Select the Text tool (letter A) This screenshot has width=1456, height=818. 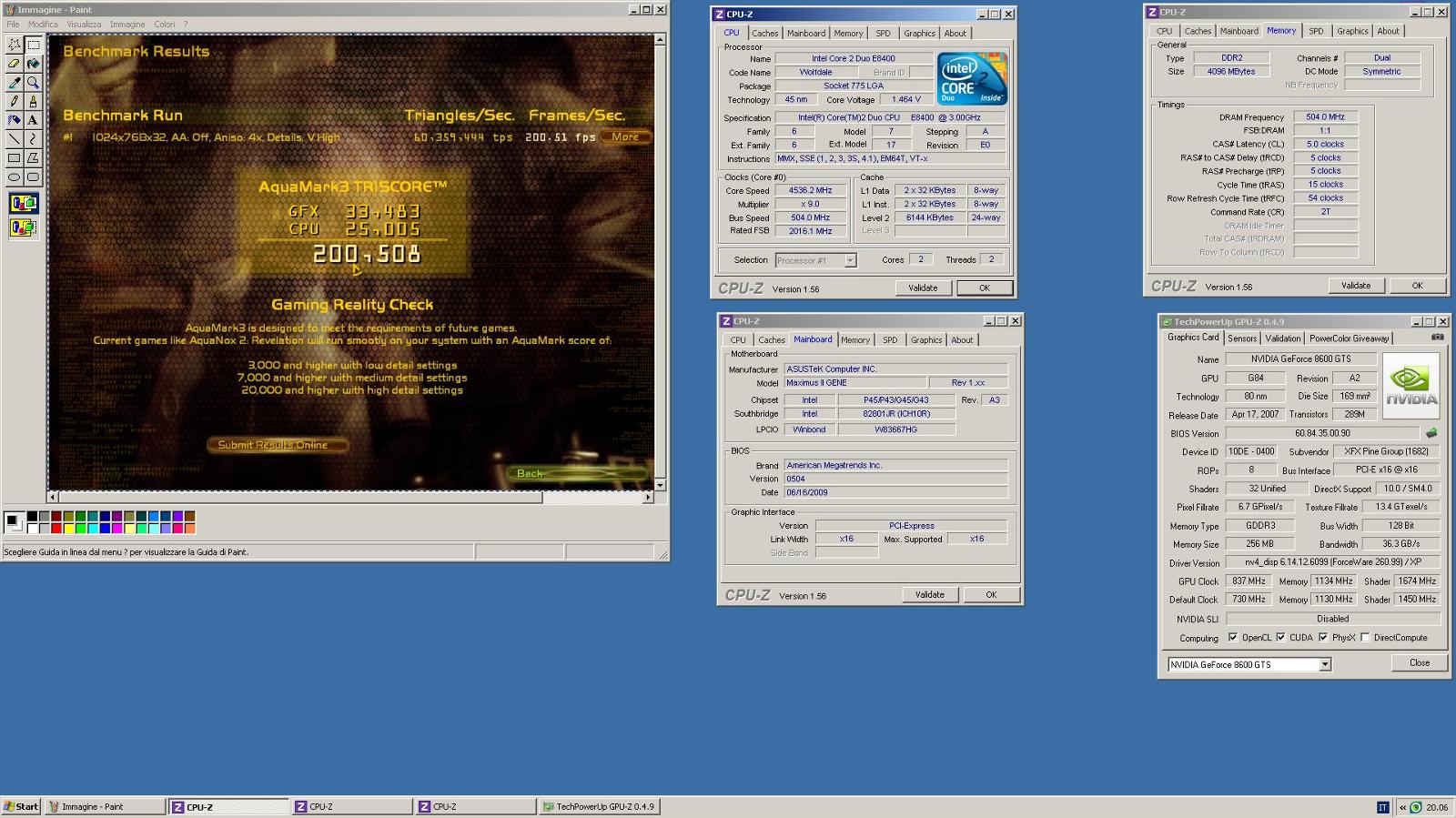click(34, 120)
